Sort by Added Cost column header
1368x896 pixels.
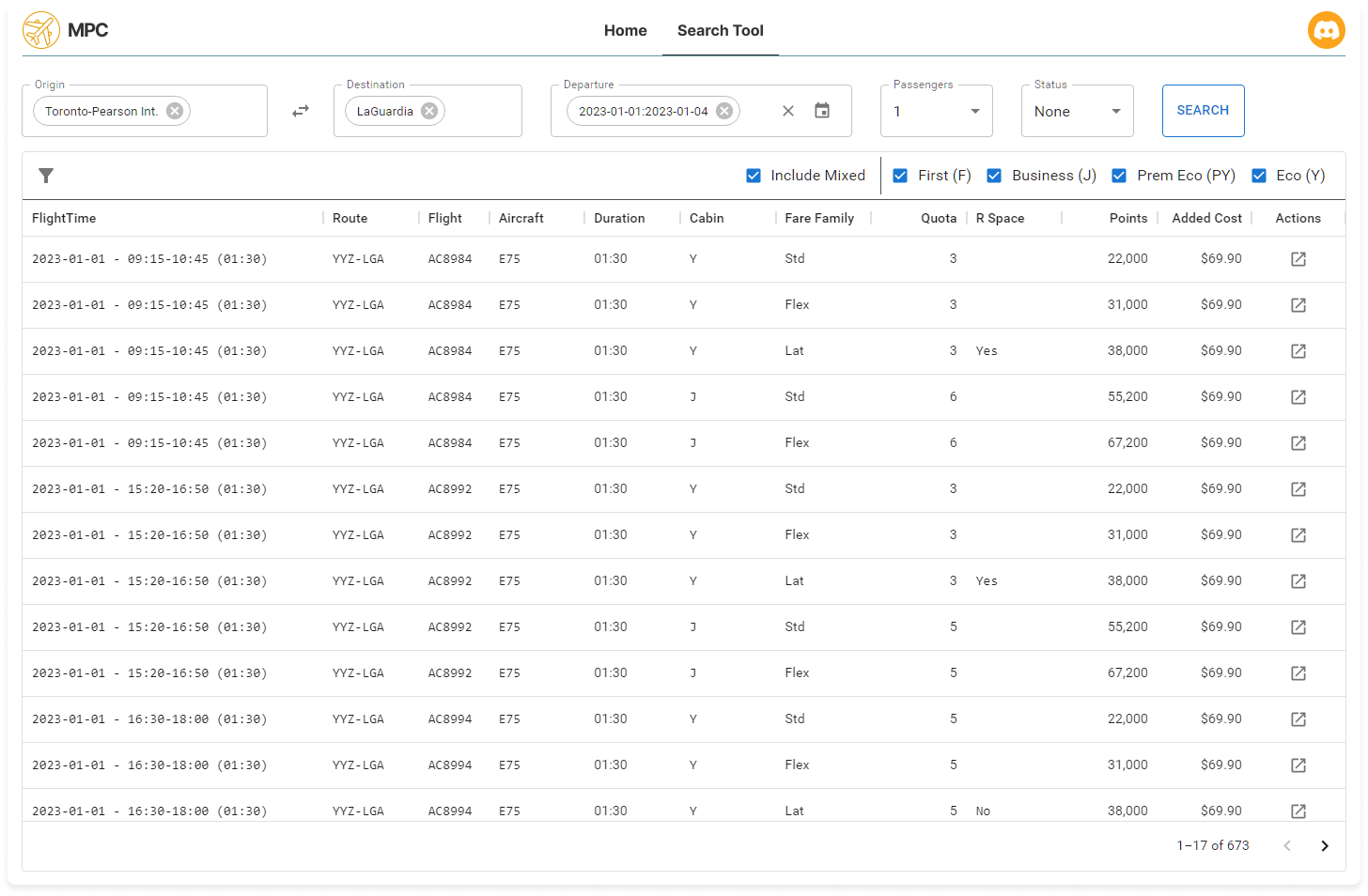[x=1206, y=218]
